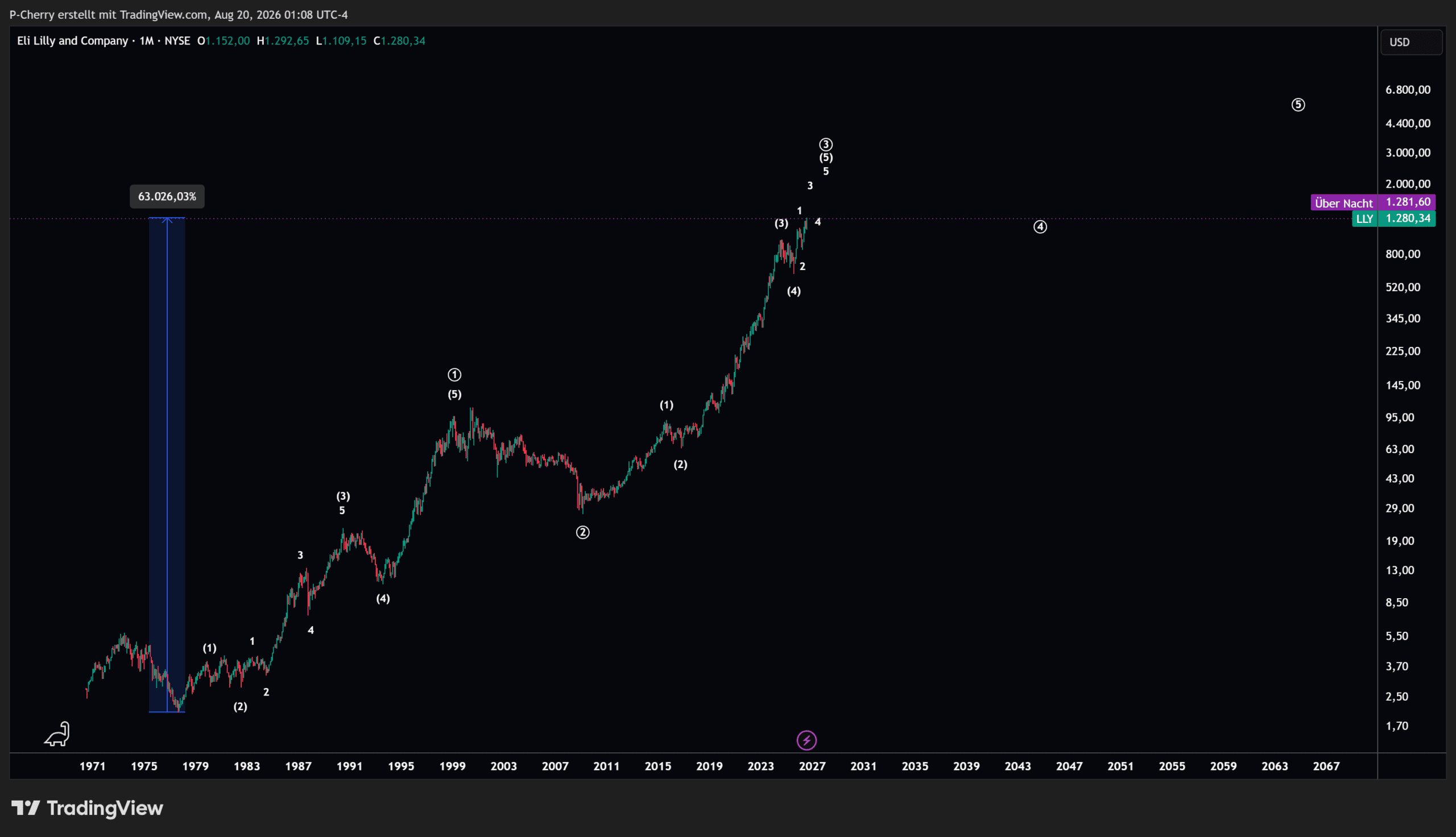
Task: Click the green LLY price label
Action: pos(1394,218)
